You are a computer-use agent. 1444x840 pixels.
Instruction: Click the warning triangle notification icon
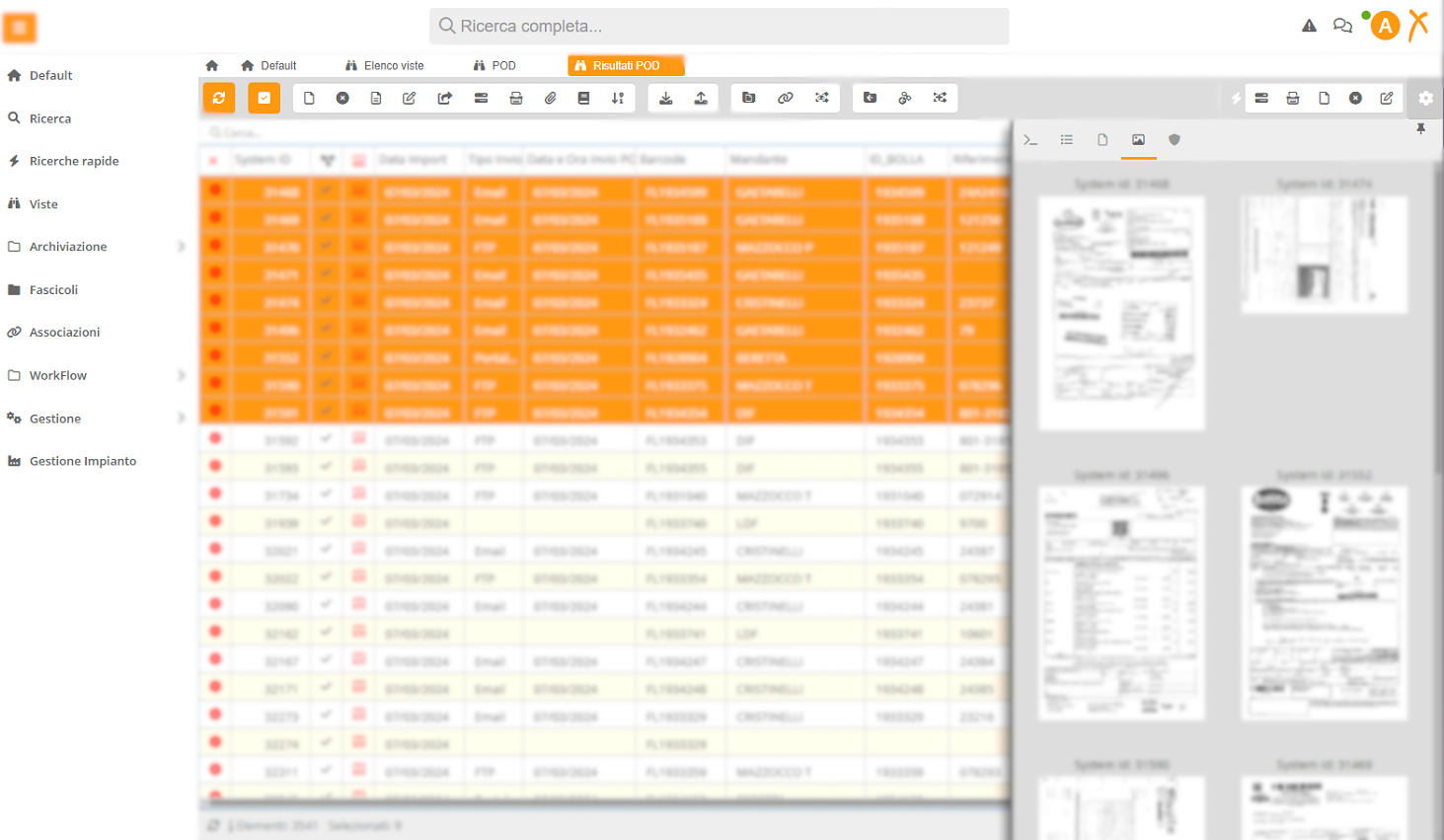pyautogui.click(x=1309, y=27)
